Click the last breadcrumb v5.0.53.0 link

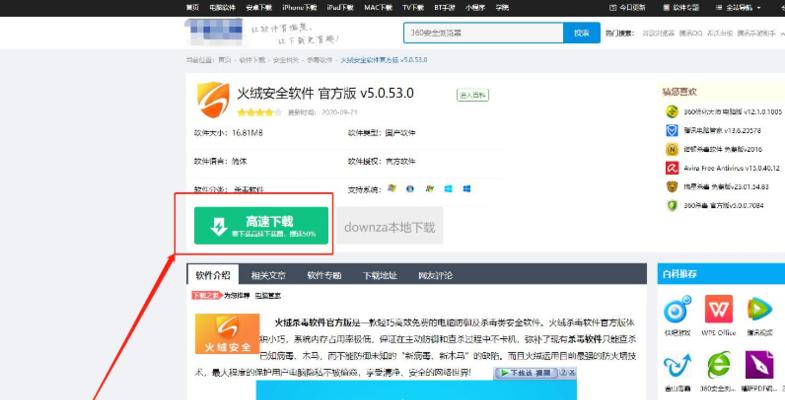[384, 60]
